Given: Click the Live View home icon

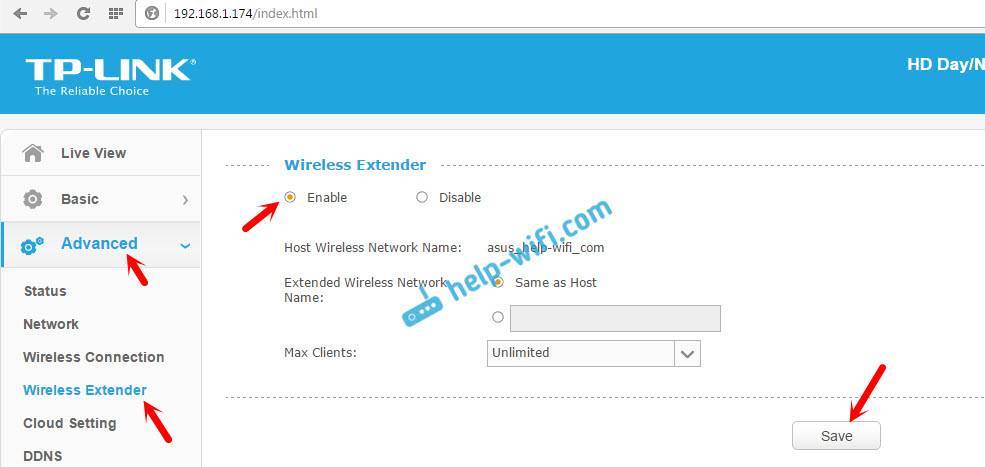Looking at the screenshot, I should [x=33, y=153].
